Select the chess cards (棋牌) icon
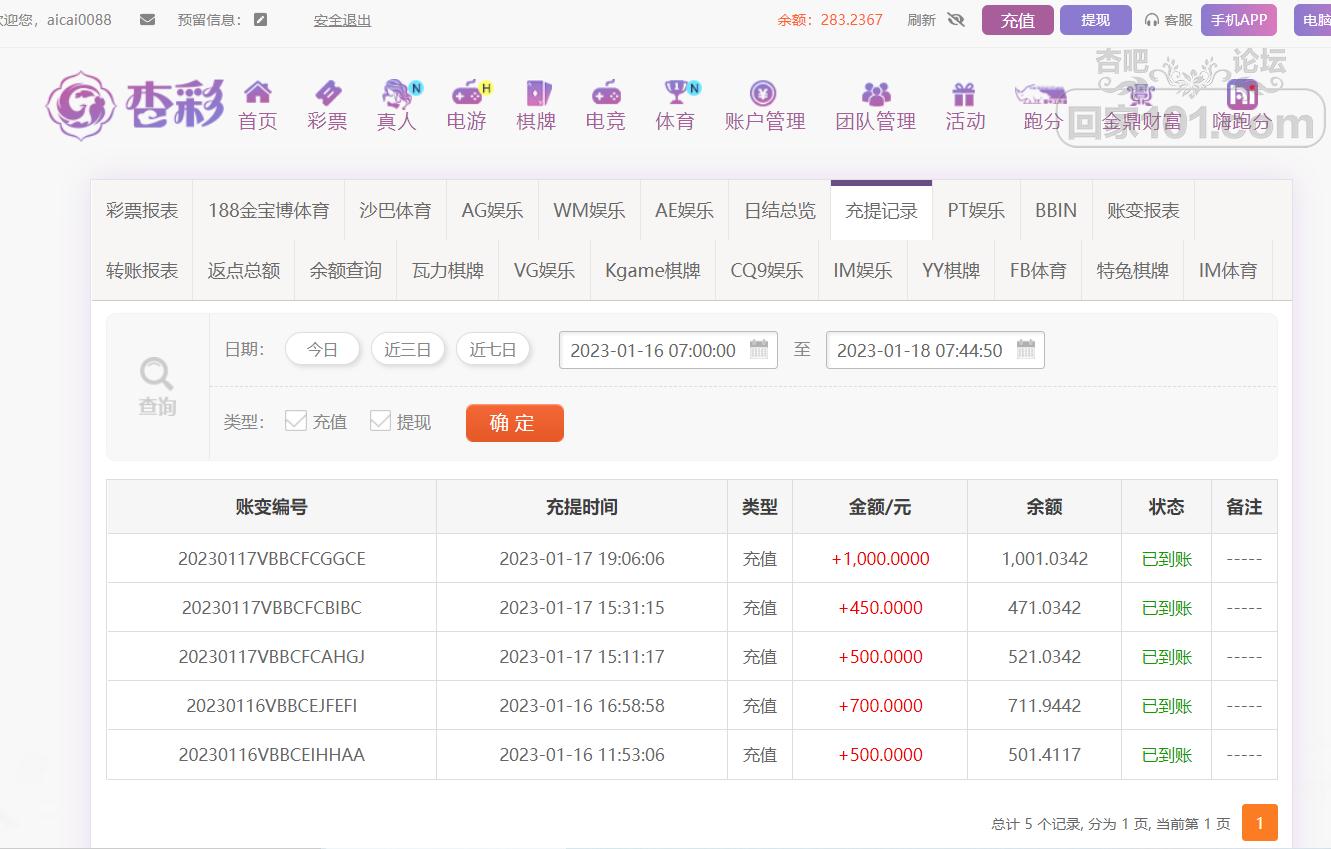Viewport: 1331px width, 849px height. point(536,94)
